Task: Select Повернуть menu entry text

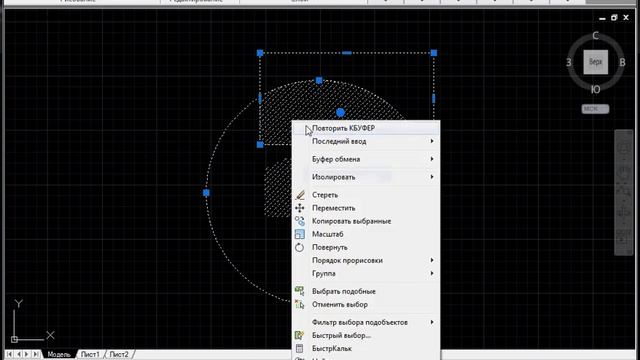Action: (x=329, y=247)
